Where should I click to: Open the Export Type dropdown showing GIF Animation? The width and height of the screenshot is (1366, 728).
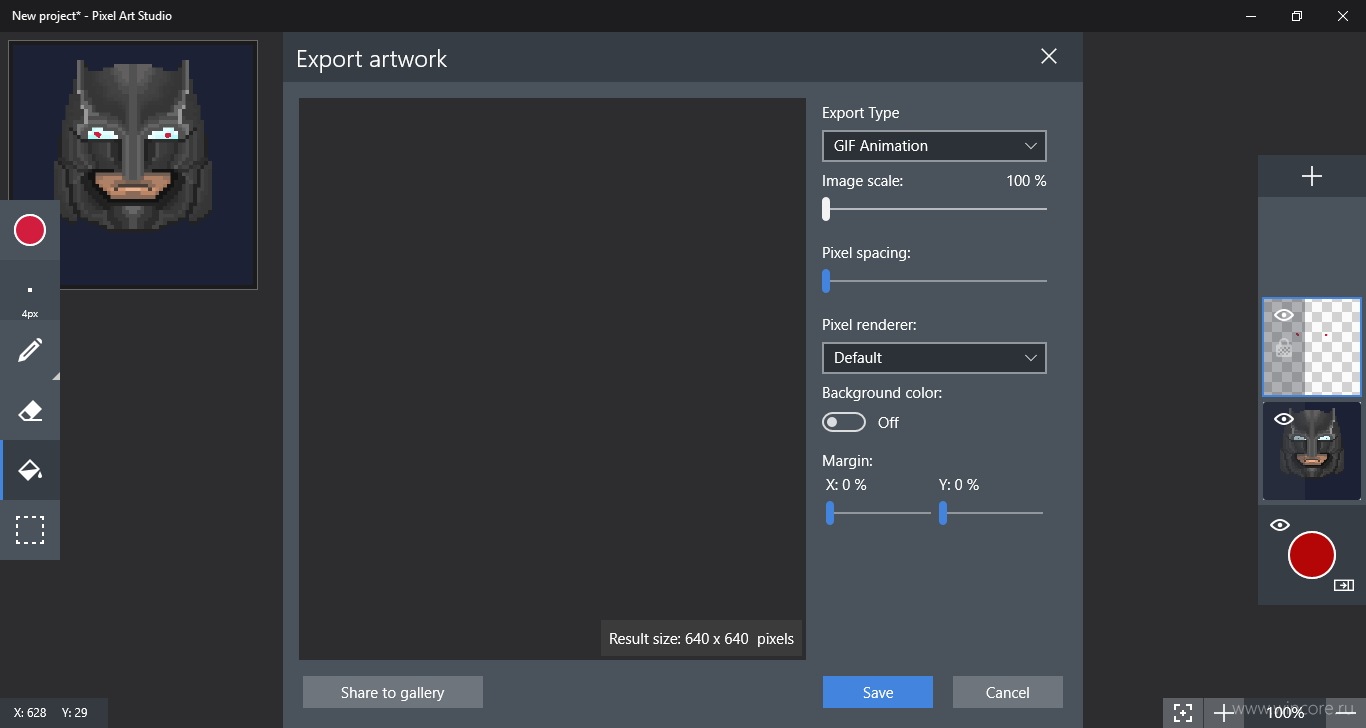[934, 146]
